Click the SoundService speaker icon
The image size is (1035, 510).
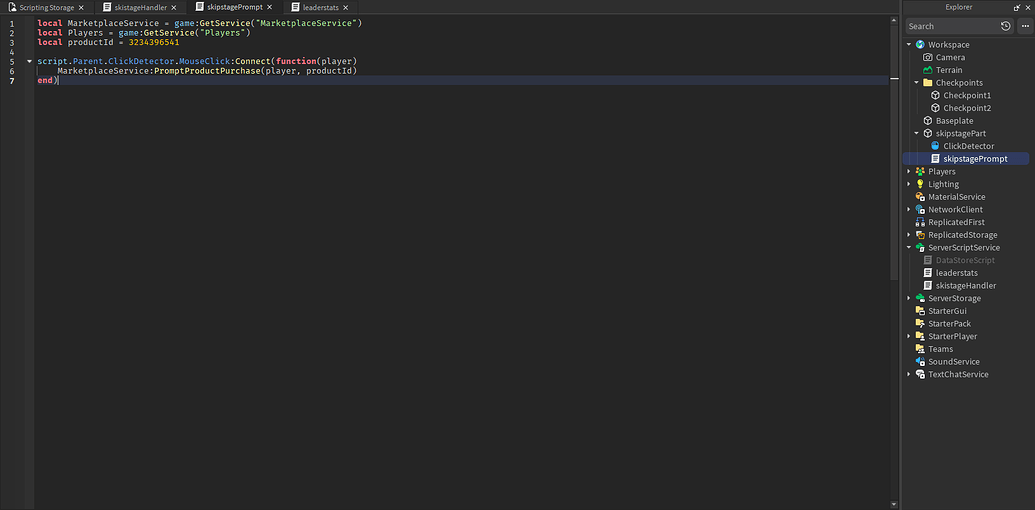tap(920, 362)
